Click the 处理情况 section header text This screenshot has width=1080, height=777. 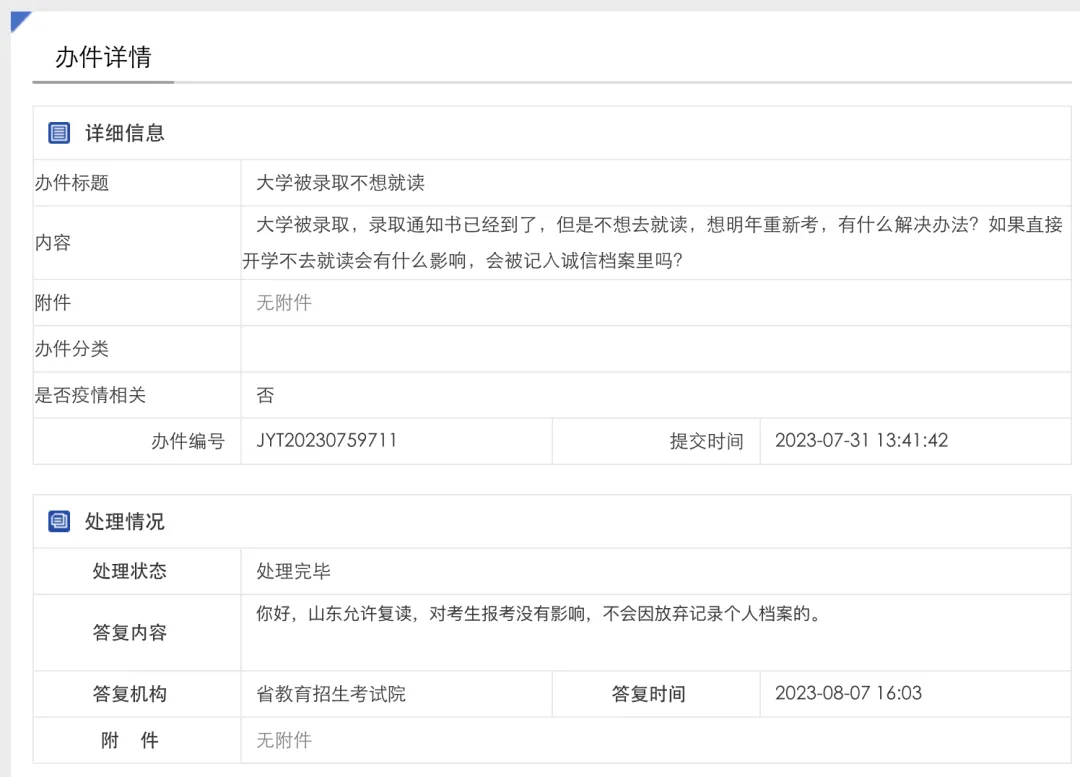click(x=125, y=521)
